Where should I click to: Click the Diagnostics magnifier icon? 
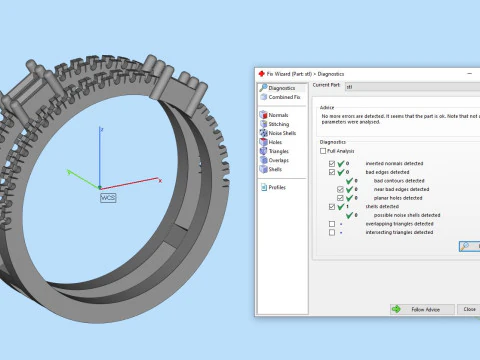[263, 88]
